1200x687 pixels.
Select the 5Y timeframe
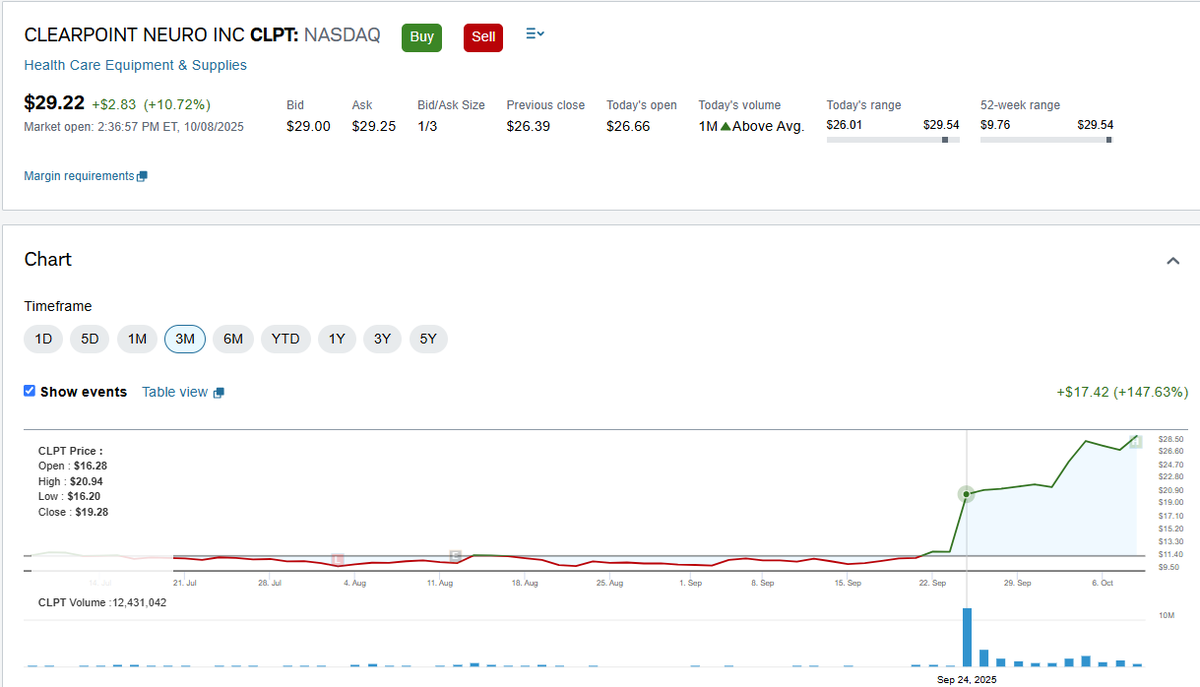[x=428, y=339]
